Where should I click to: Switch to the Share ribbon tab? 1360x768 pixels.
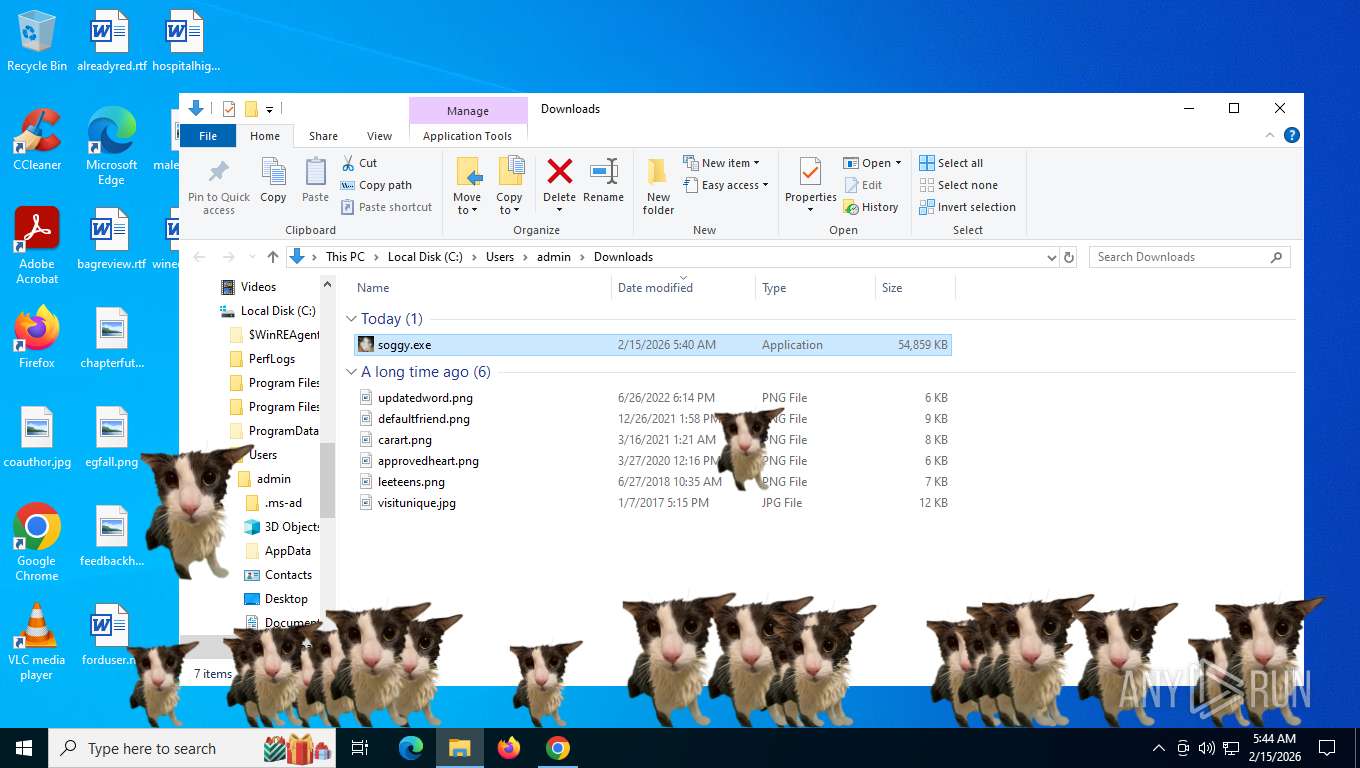[323, 136]
